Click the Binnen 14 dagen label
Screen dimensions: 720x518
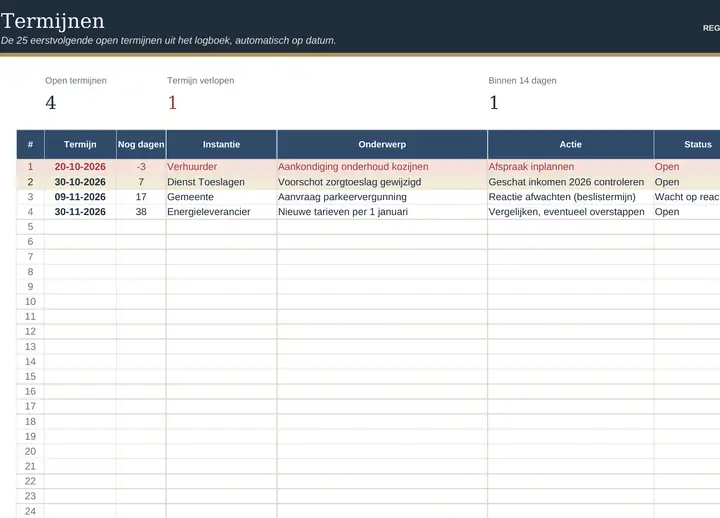[x=522, y=80]
